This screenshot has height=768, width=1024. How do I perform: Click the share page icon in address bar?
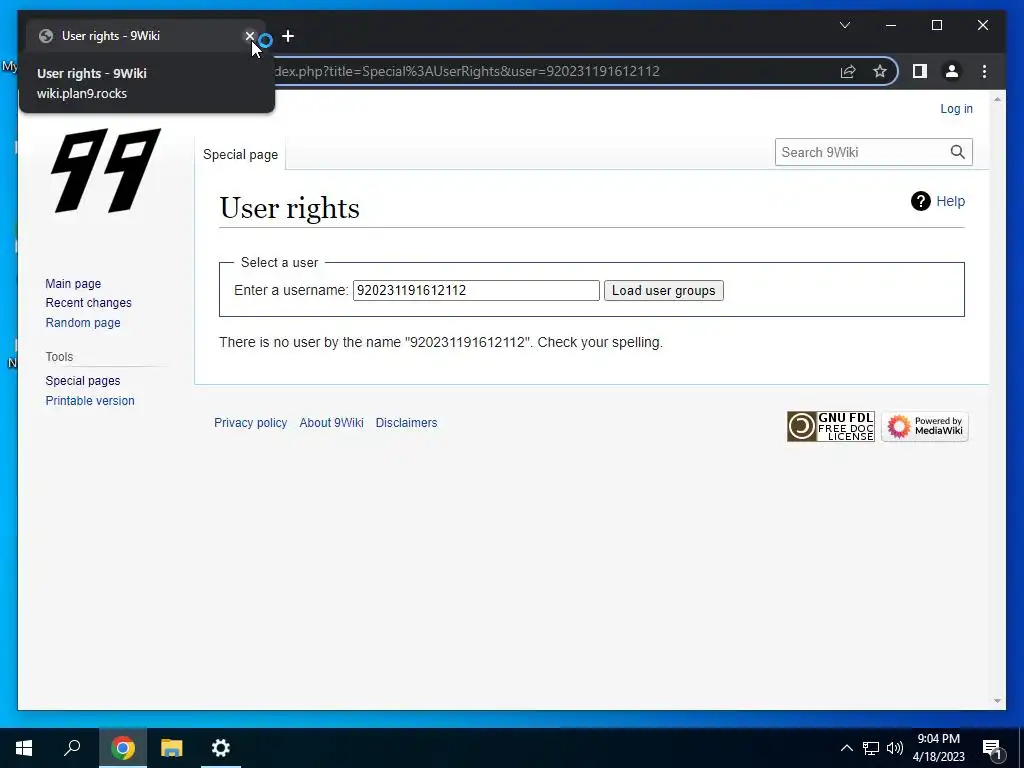[x=848, y=71]
